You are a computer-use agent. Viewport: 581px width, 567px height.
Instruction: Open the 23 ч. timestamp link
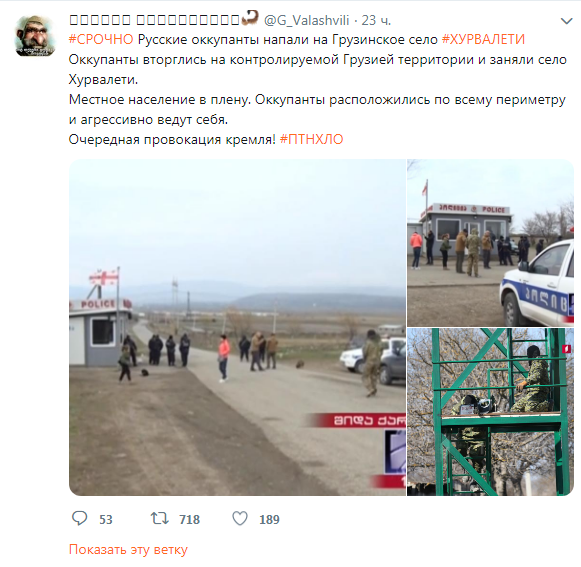pos(376,20)
